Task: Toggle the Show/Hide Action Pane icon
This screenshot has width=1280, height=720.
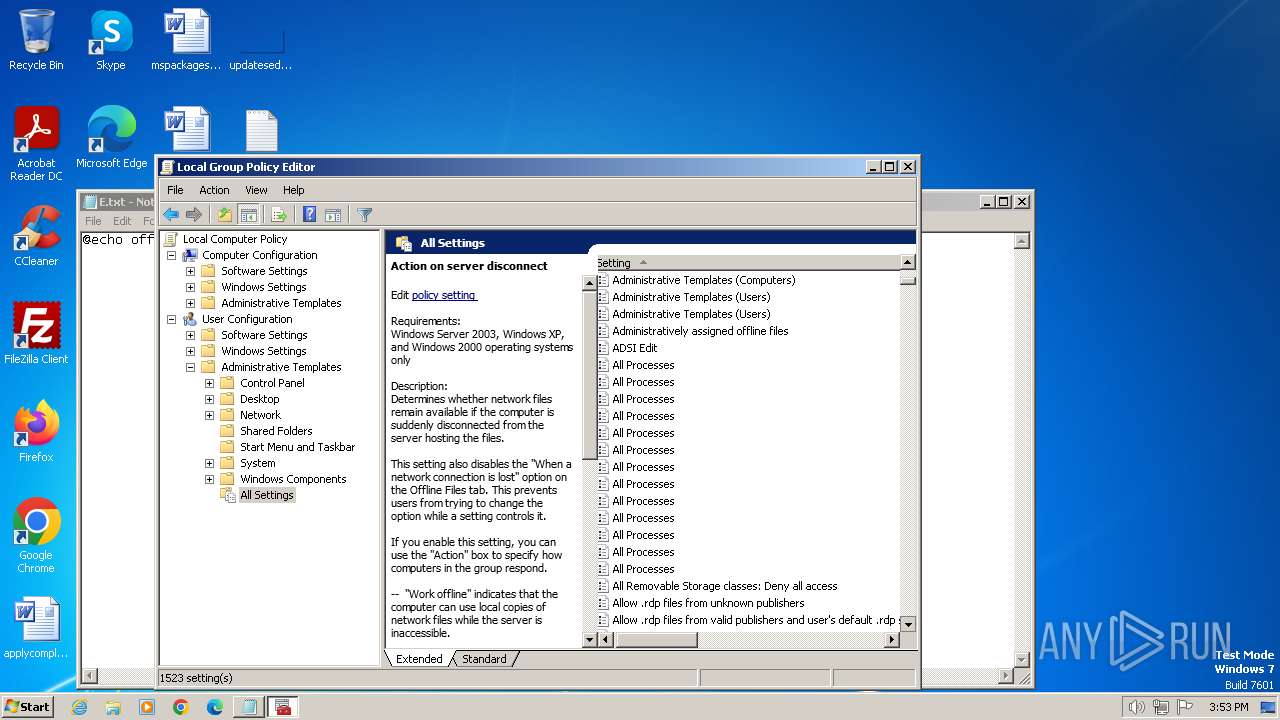Action: coord(333,214)
